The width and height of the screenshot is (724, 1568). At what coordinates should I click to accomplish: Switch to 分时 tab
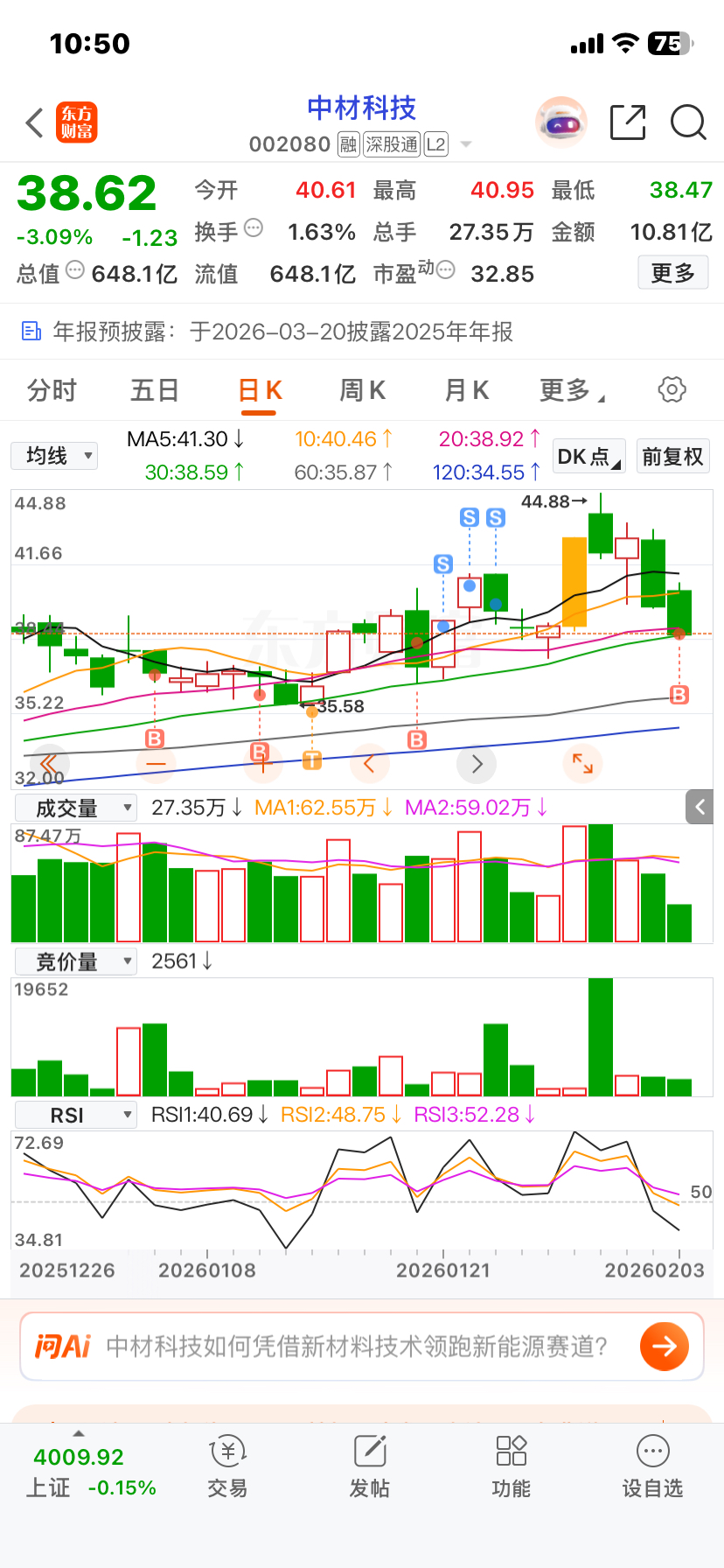pos(52,390)
